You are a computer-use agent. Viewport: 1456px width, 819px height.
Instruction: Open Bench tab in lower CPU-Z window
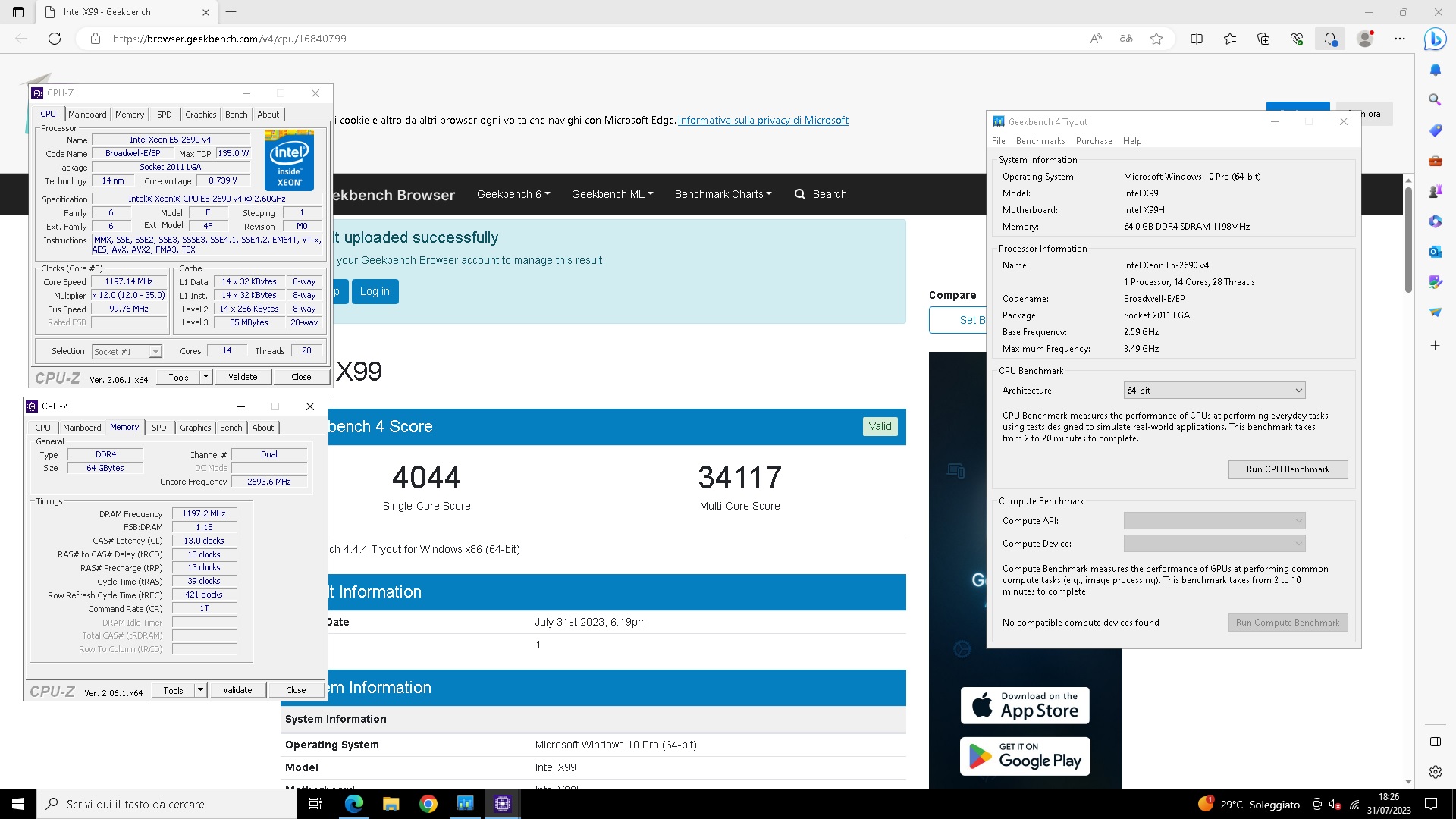[x=231, y=428]
